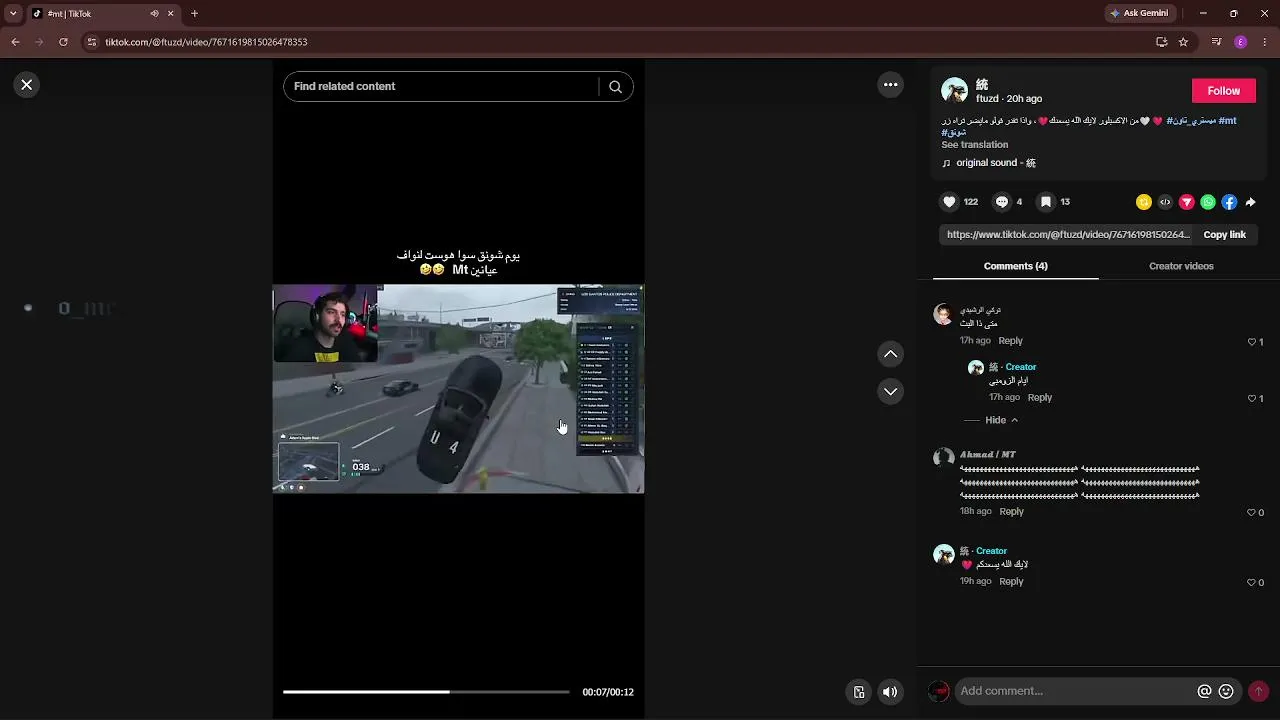Screen dimensions: 1280x720
Task: Post the comment with the red arrow
Action: pyautogui.click(x=1258, y=691)
